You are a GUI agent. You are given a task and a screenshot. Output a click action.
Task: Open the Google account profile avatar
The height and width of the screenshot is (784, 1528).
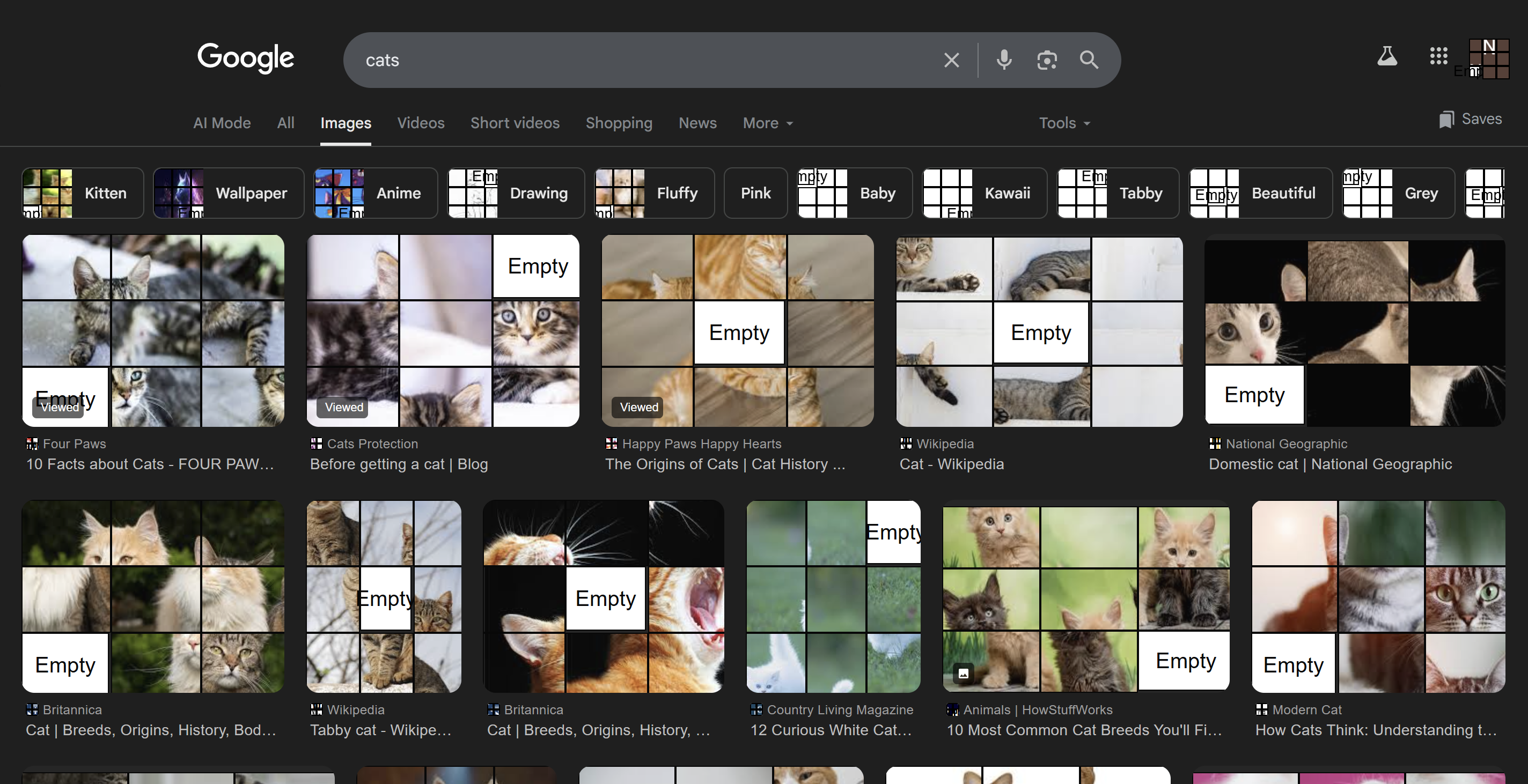tap(1488, 58)
